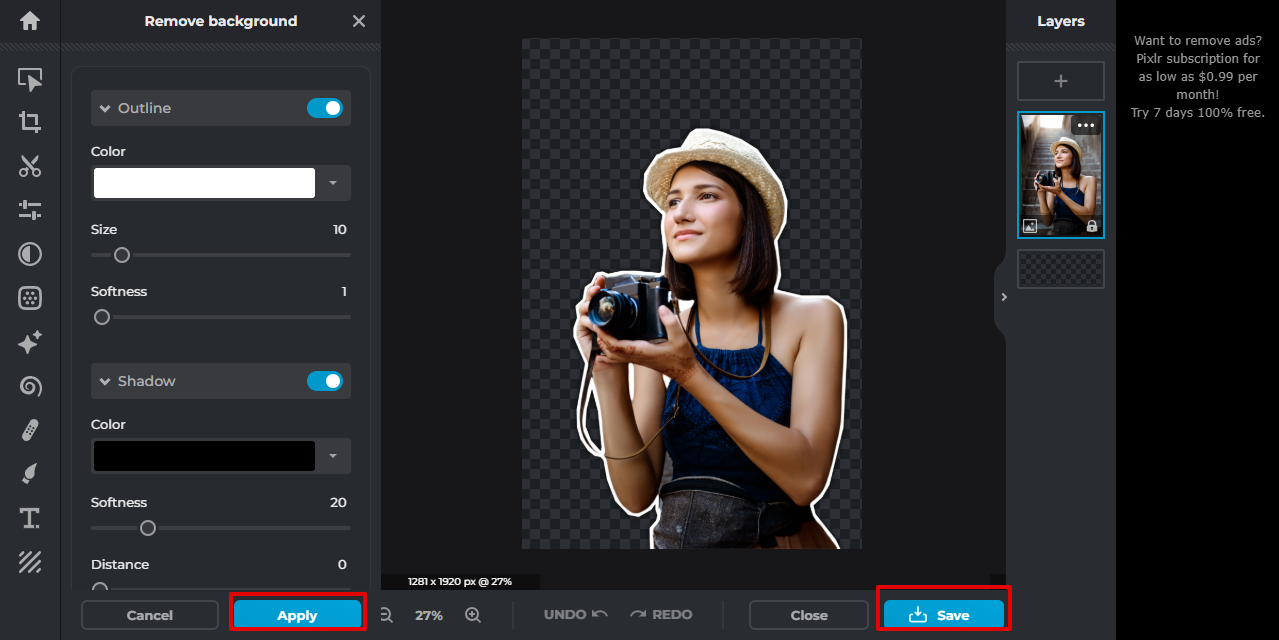1279x640 pixels.
Task: Click the Save button
Action: (944, 615)
